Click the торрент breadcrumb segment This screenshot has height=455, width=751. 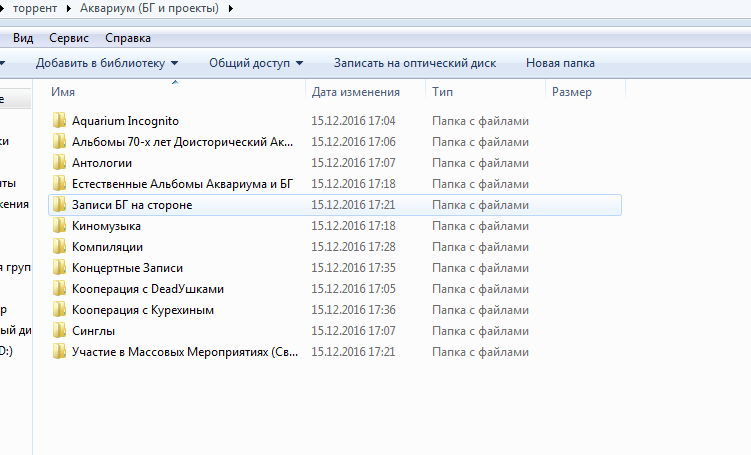(x=34, y=8)
